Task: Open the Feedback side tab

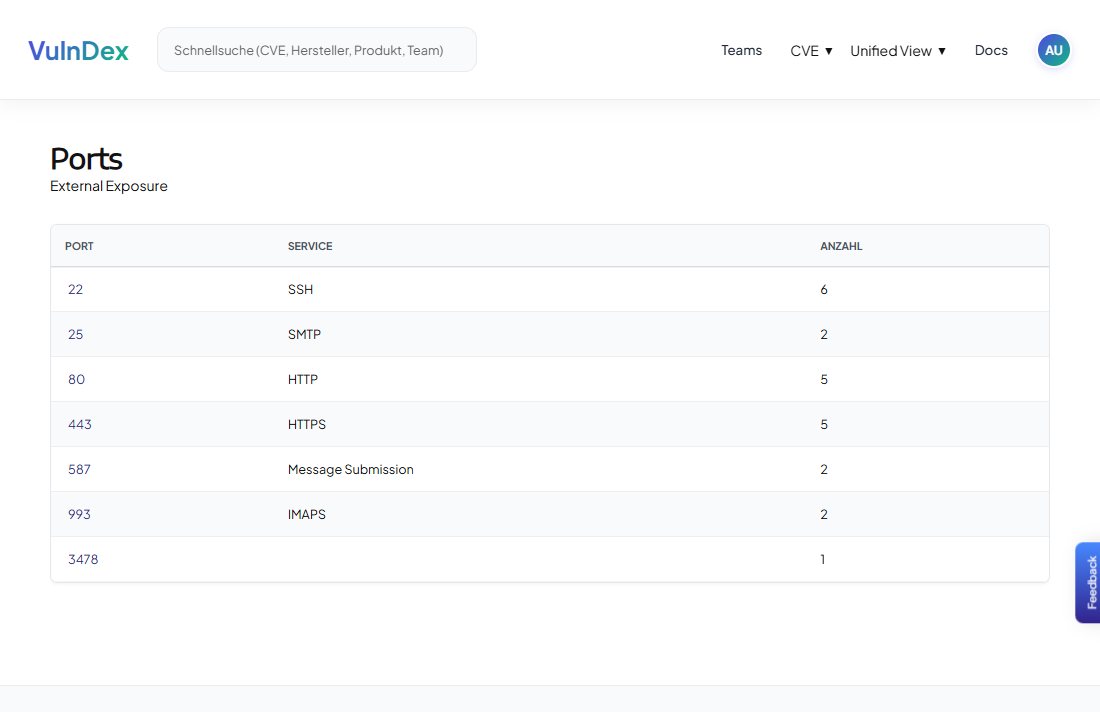Action: pyautogui.click(x=1087, y=582)
